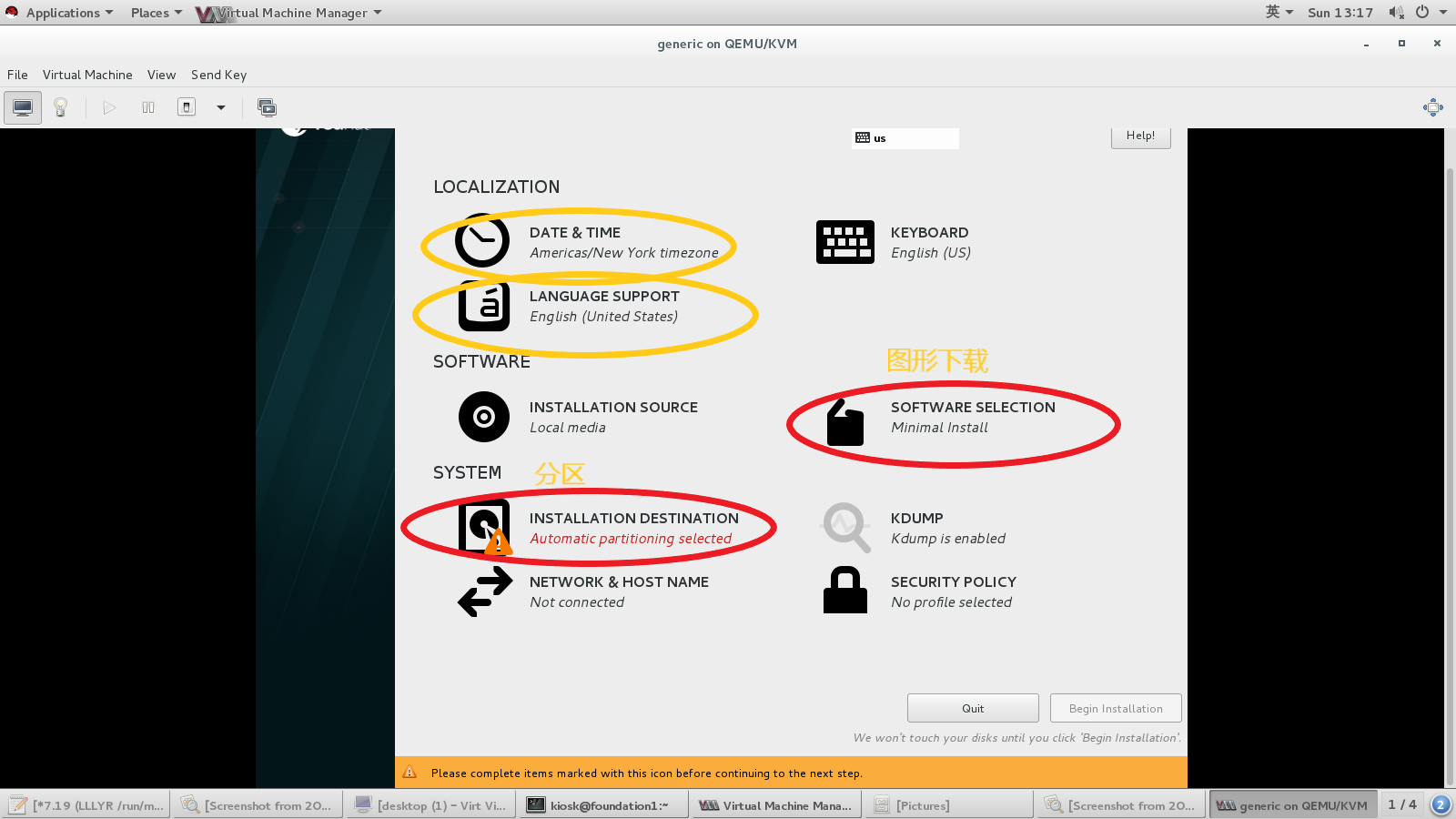This screenshot has height=819, width=1456.
Task: Open the Send Key menu
Action: tap(218, 75)
